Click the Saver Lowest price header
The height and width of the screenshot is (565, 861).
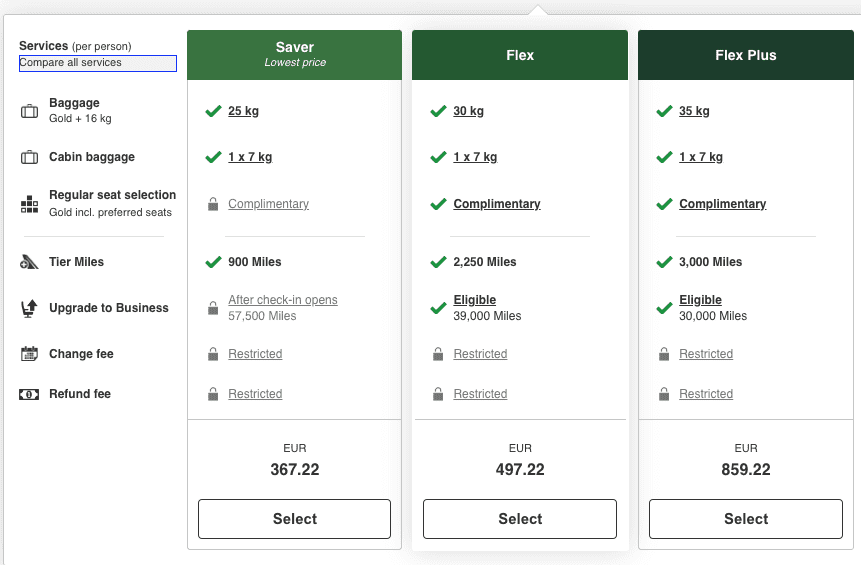(x=294, y=55)
